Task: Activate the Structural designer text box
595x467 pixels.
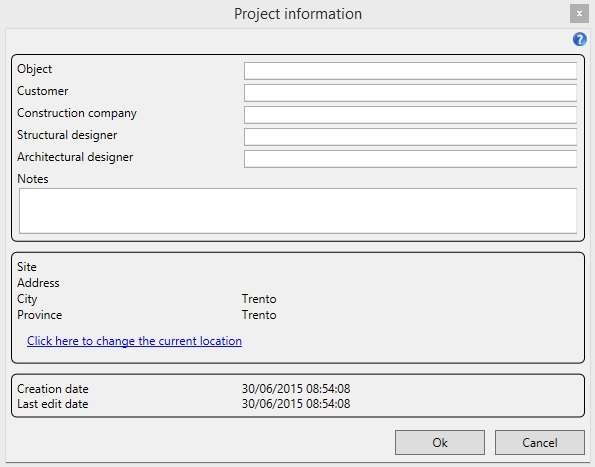Action: [x=410, y=137]
